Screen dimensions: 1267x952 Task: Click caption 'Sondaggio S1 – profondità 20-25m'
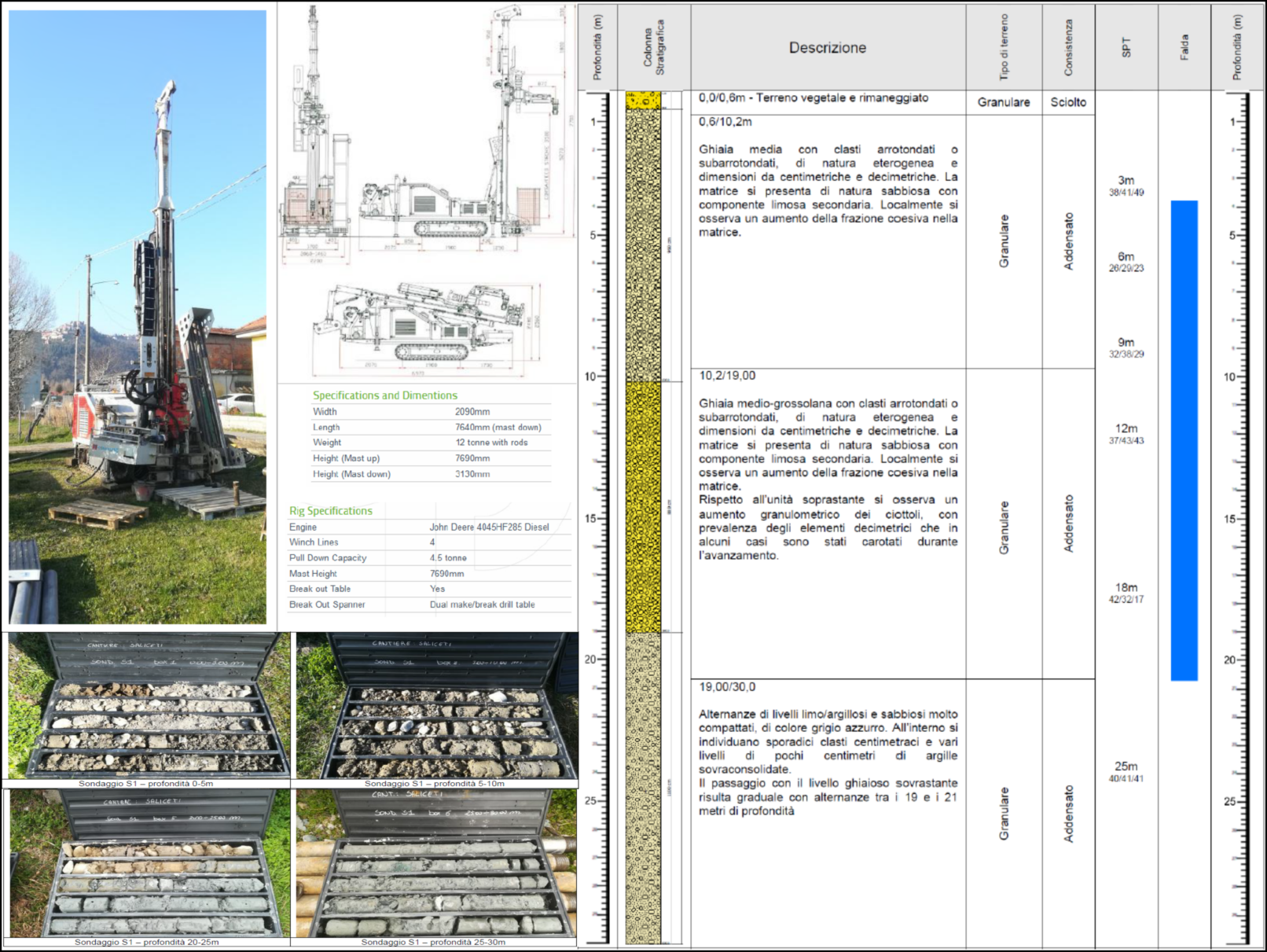point(147,942)
